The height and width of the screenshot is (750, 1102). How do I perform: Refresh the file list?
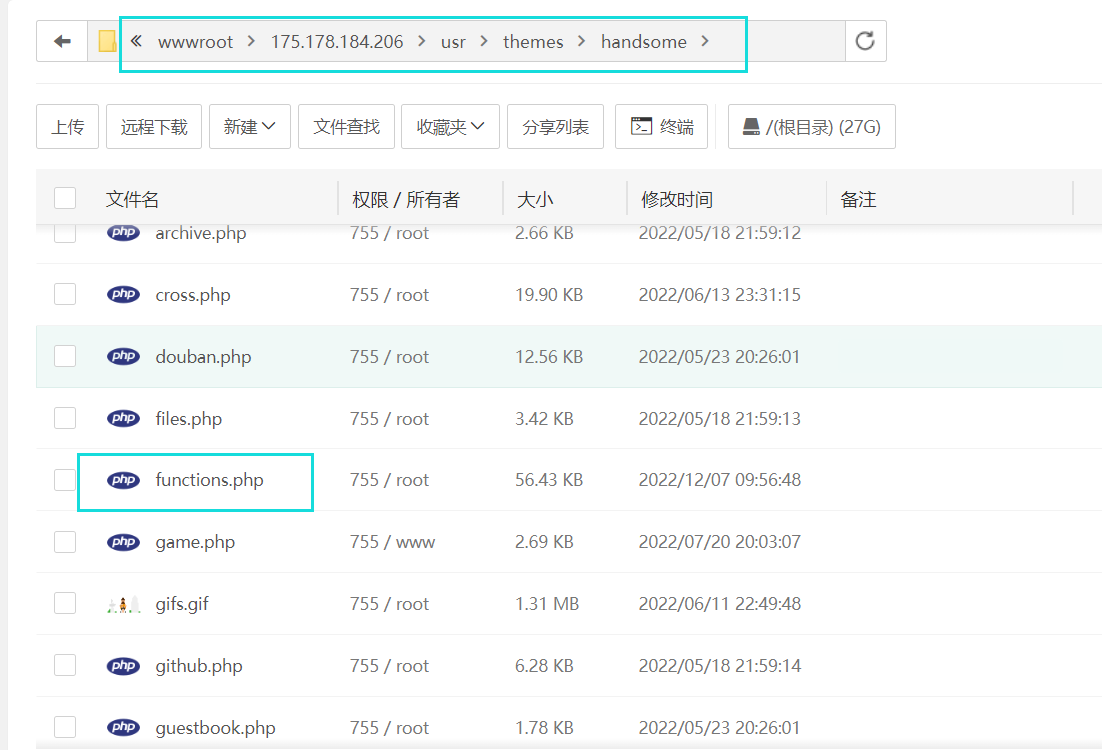(x=865, y=41)
